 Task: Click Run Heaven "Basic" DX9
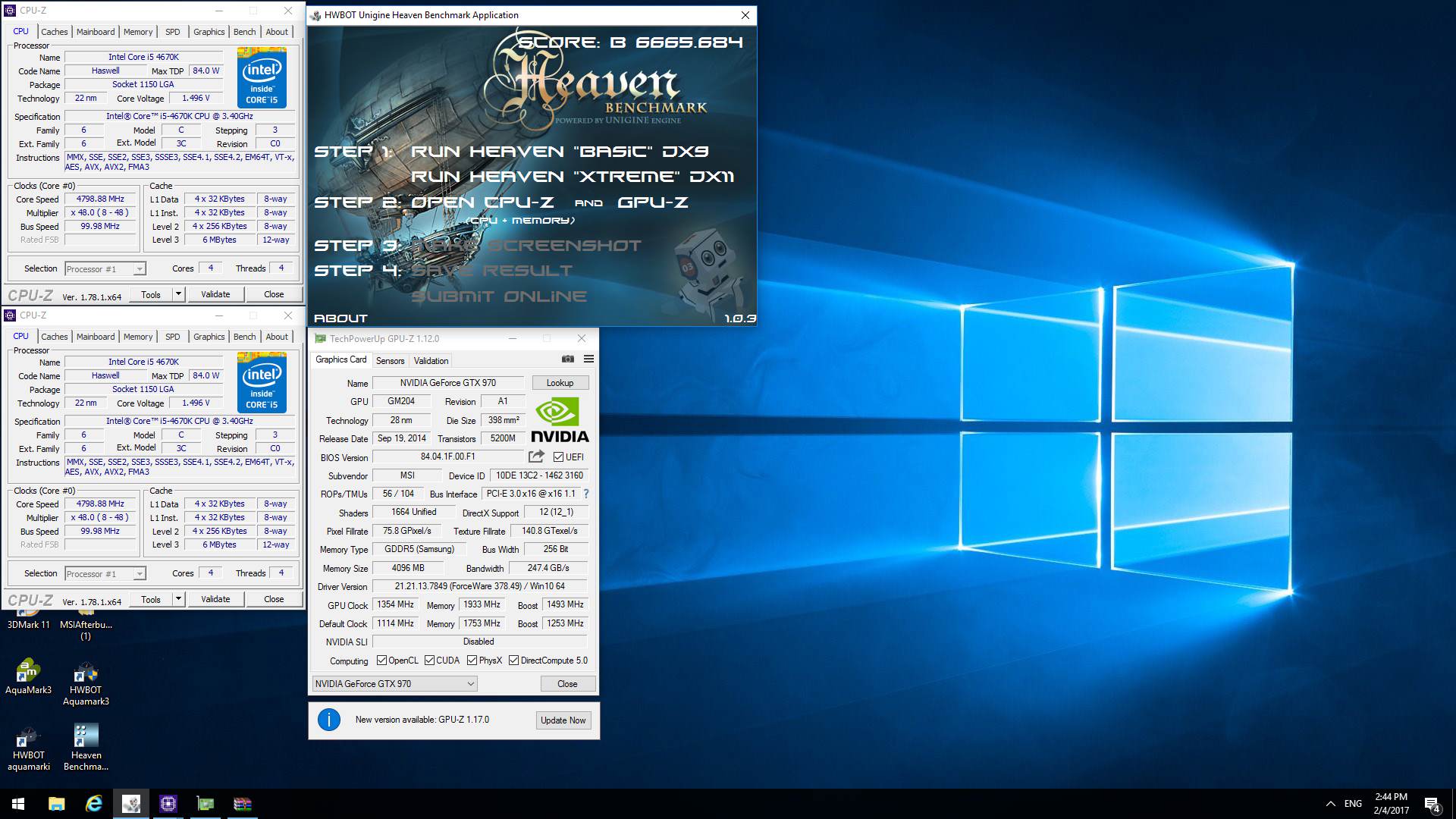click(559, 152)
